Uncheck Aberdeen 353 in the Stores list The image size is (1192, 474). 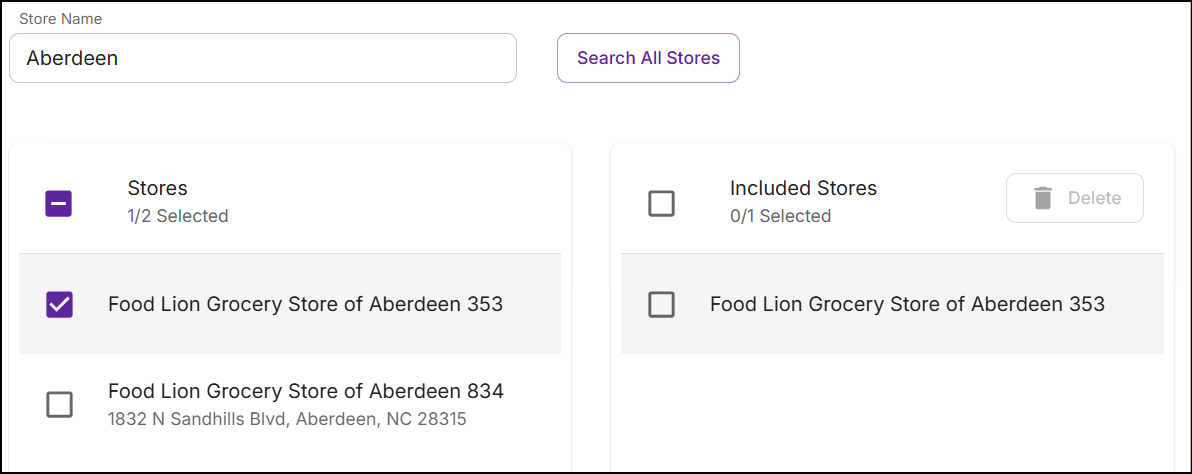[x=59, y=305]
